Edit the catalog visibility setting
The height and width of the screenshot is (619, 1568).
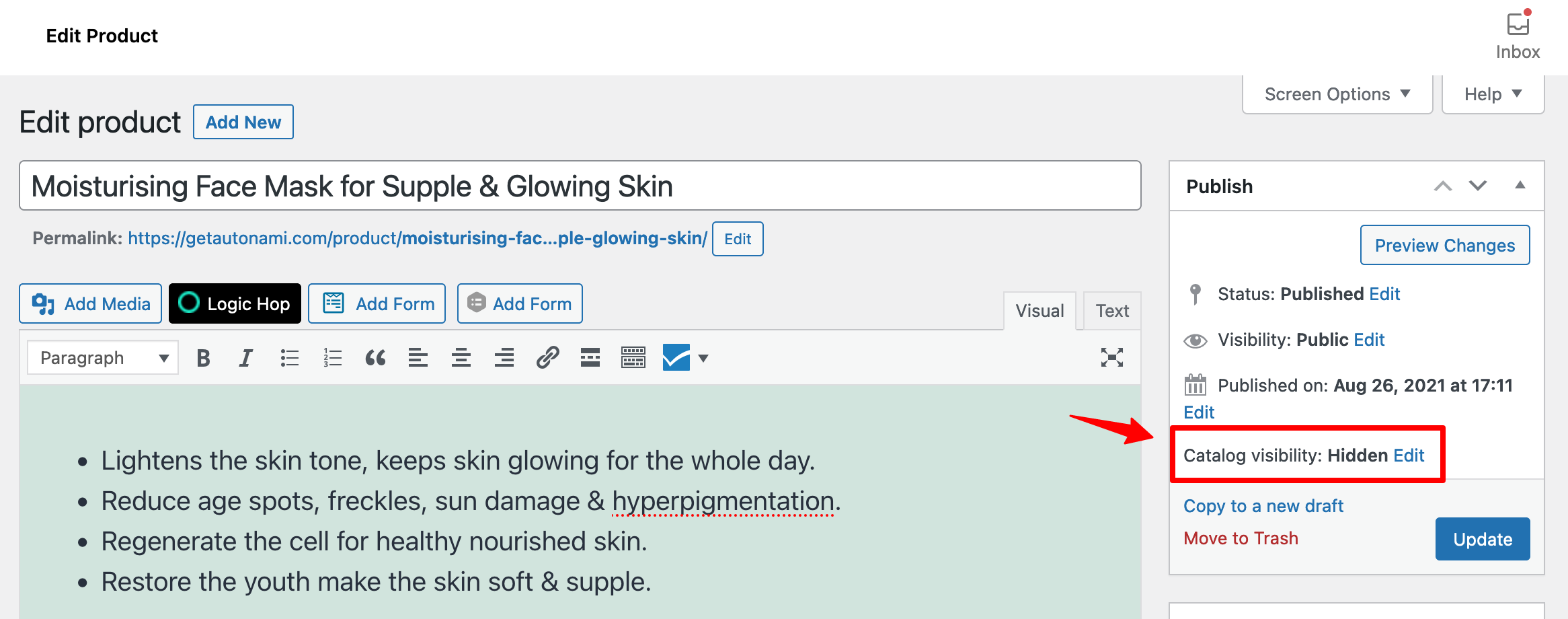tap(1409, 456)
